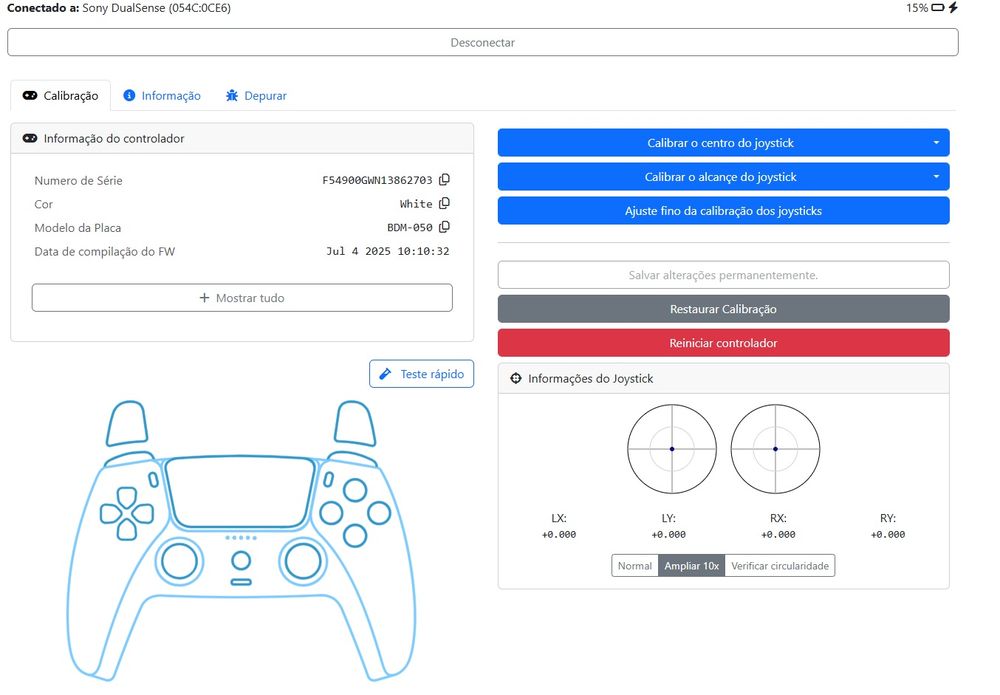Click the gamepad icon in Calibração tab
Viewport: 1000px width, 695px height.
[x=30, y=96]
